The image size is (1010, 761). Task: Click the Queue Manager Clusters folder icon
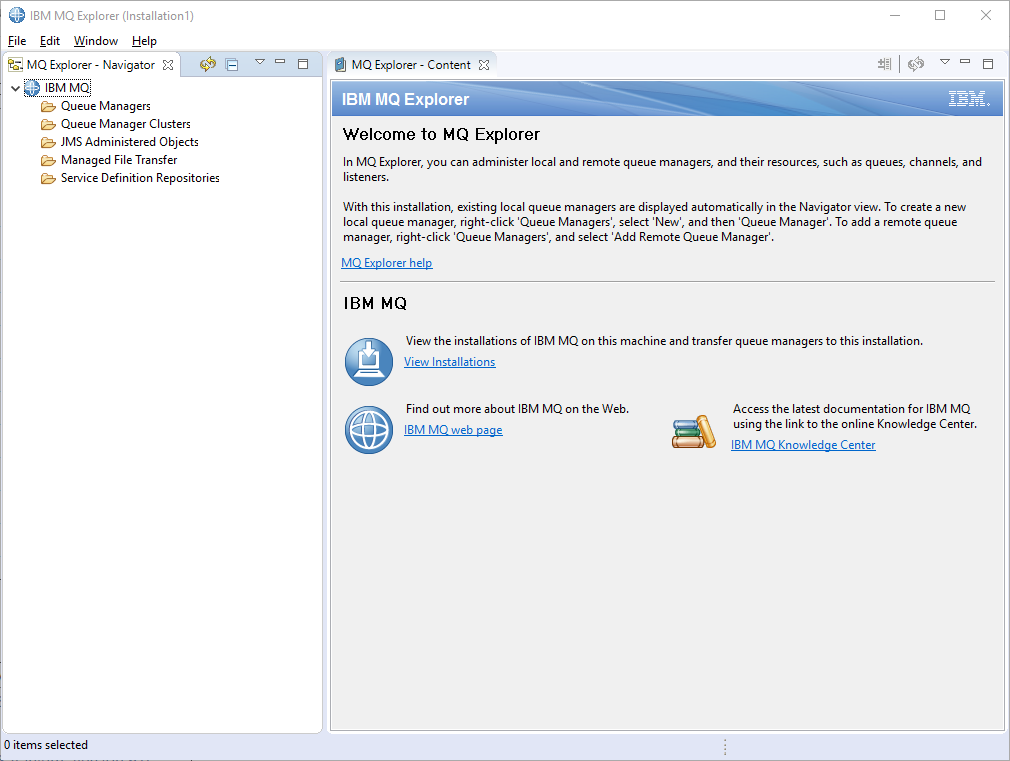tap(48, 124)
